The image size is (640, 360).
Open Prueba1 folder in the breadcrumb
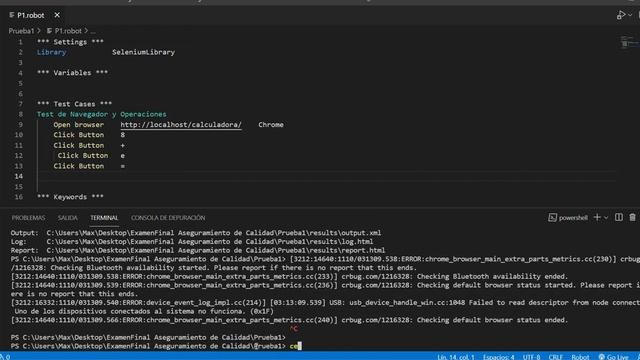pyautogui.click(x=21, y=31)
